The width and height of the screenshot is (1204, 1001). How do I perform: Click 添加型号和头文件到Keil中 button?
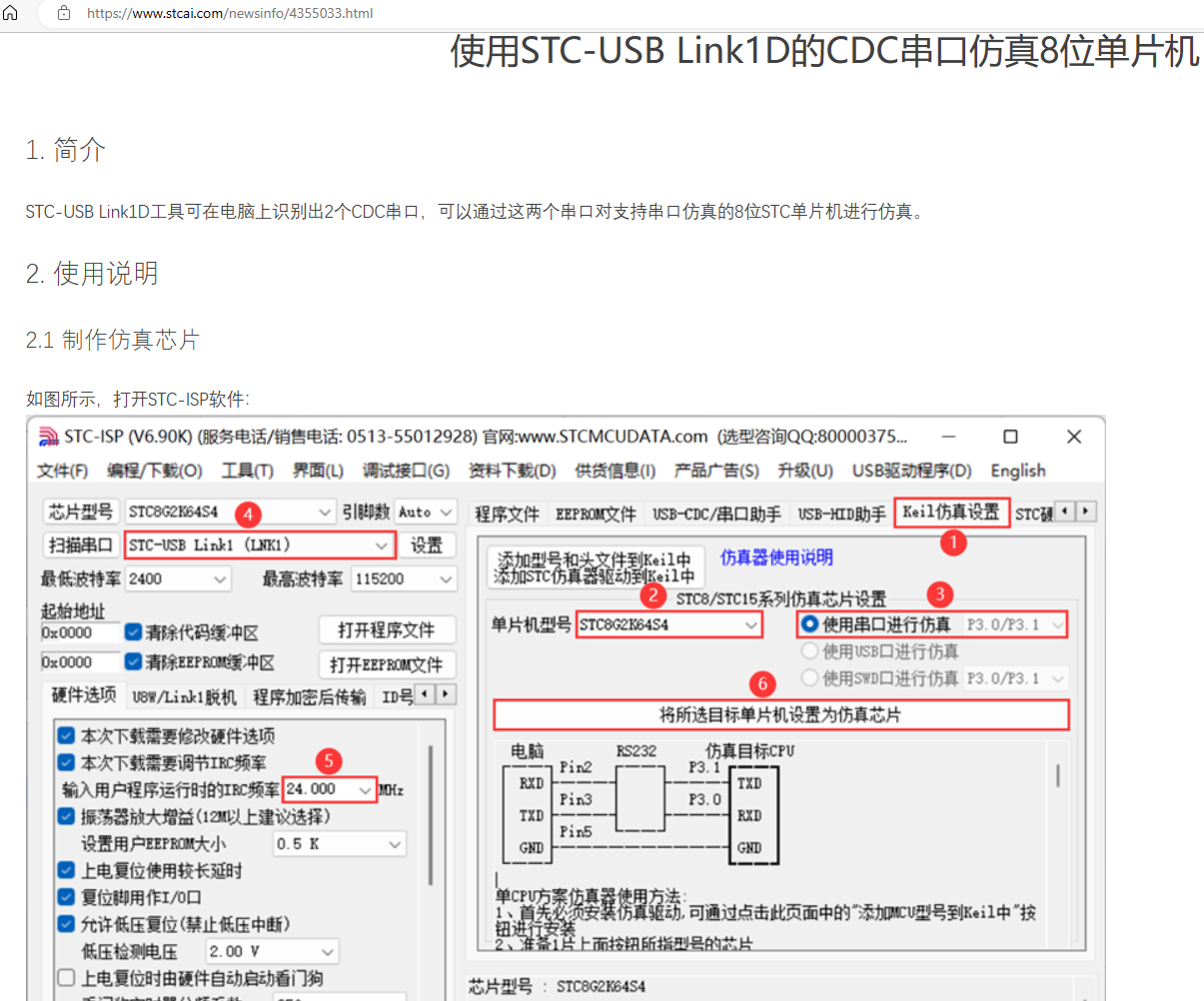pyautogui.click(x=596, y=567)
